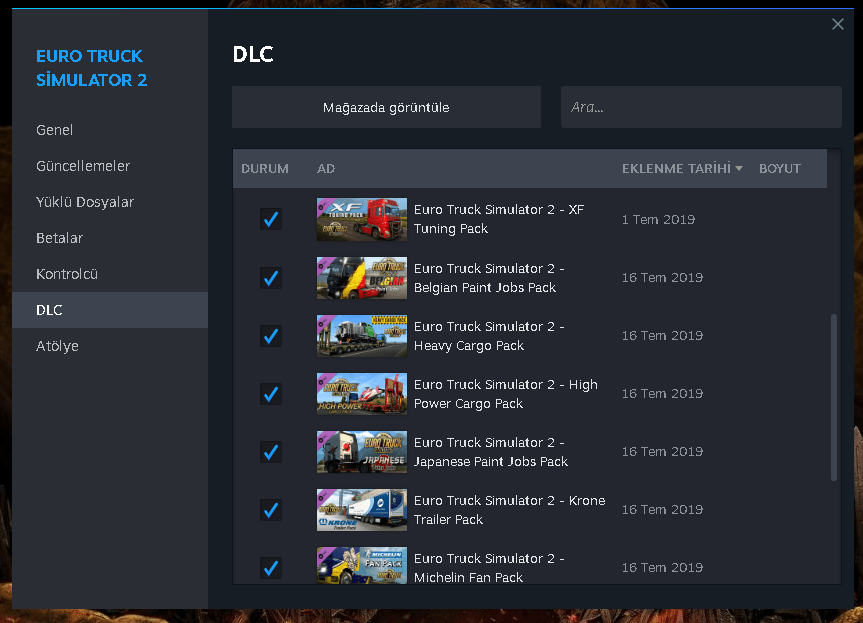Screen dimensions: 863x623
Task: Click the Euro Truck Simulator 2 title
Action: point(91,68)
